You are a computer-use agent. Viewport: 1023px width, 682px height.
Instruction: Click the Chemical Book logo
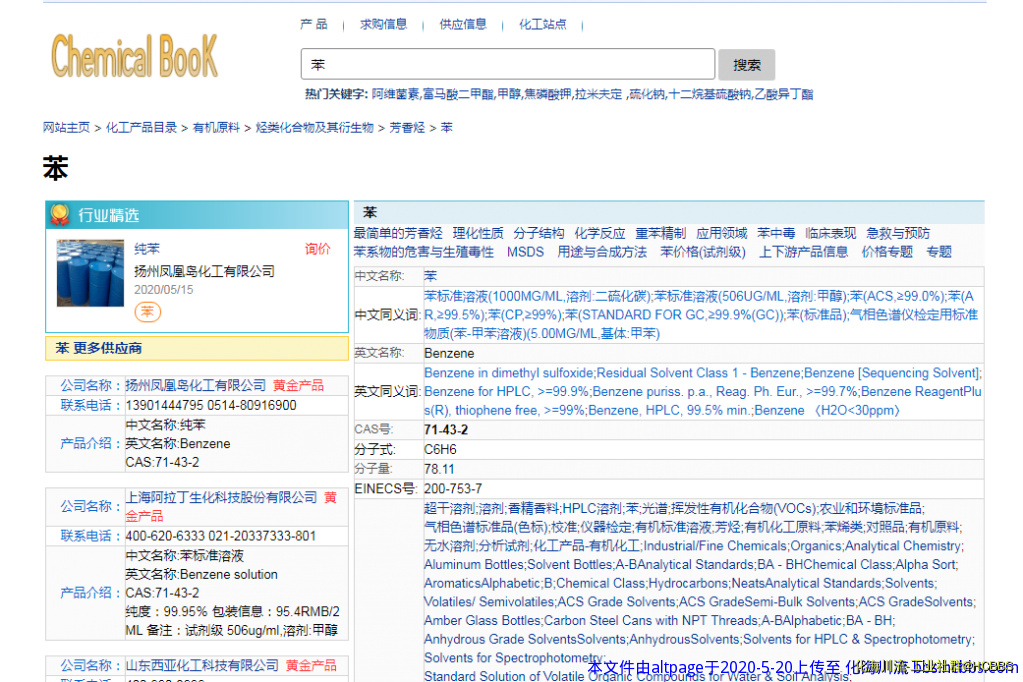click(x=134, y=57)
